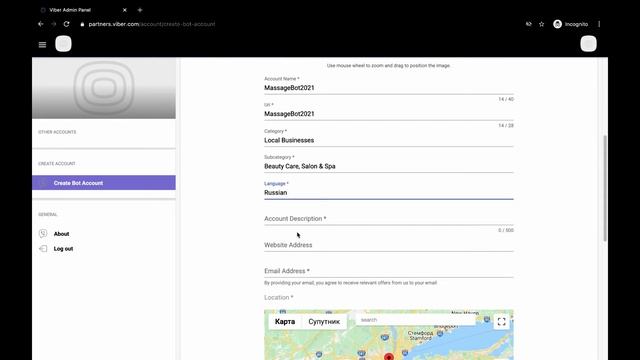The width and height of the screenshot is (640, 360).
Task: Expand map to fullscreen
Action: (x=502, y=322)
